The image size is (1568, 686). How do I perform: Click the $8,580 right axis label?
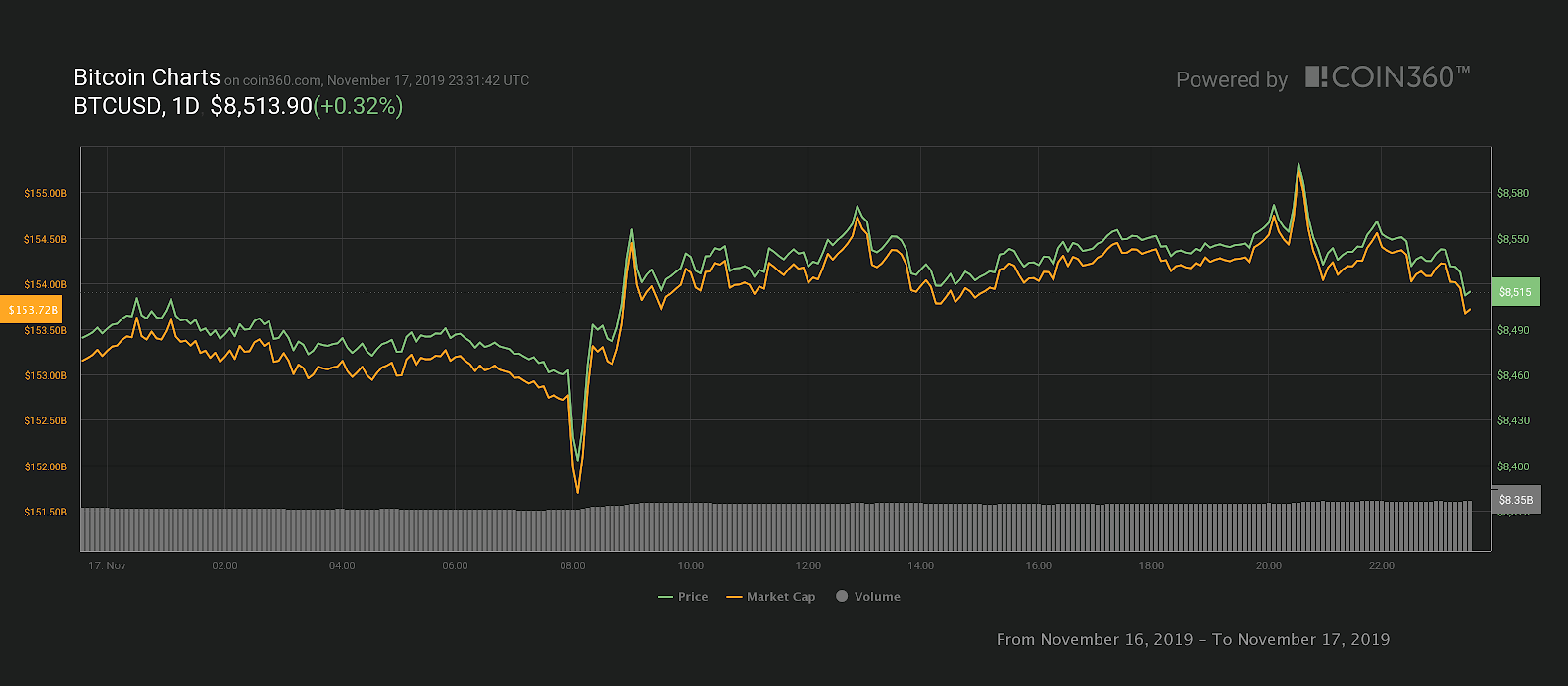point(1513,194)
